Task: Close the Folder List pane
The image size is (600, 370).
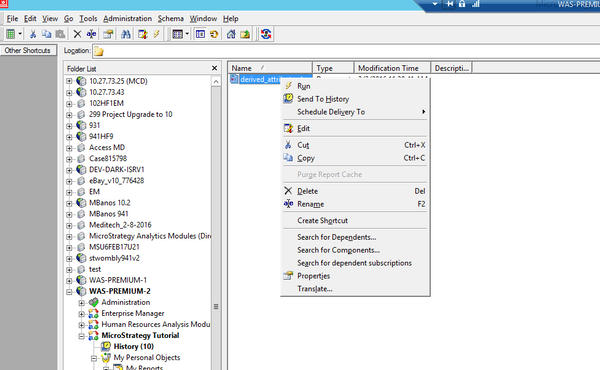Action: [x=214, y=68]
